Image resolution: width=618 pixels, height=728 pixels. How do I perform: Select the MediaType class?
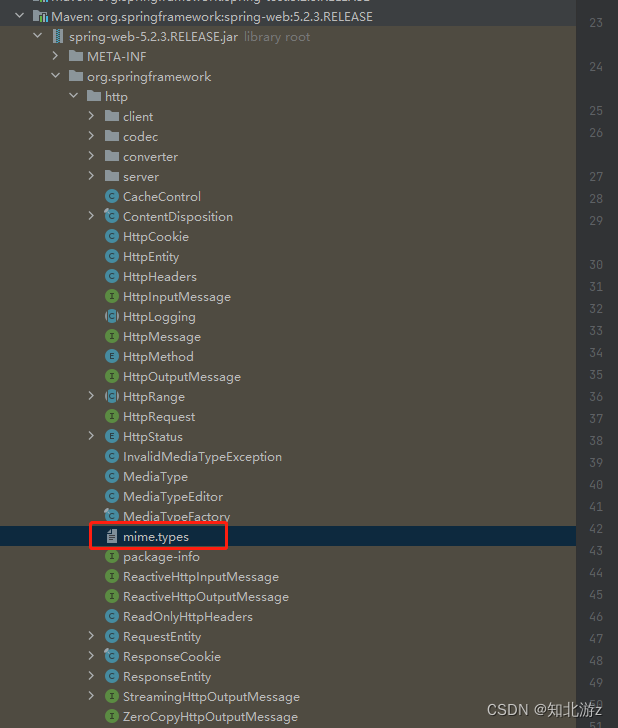pos(155,476)
